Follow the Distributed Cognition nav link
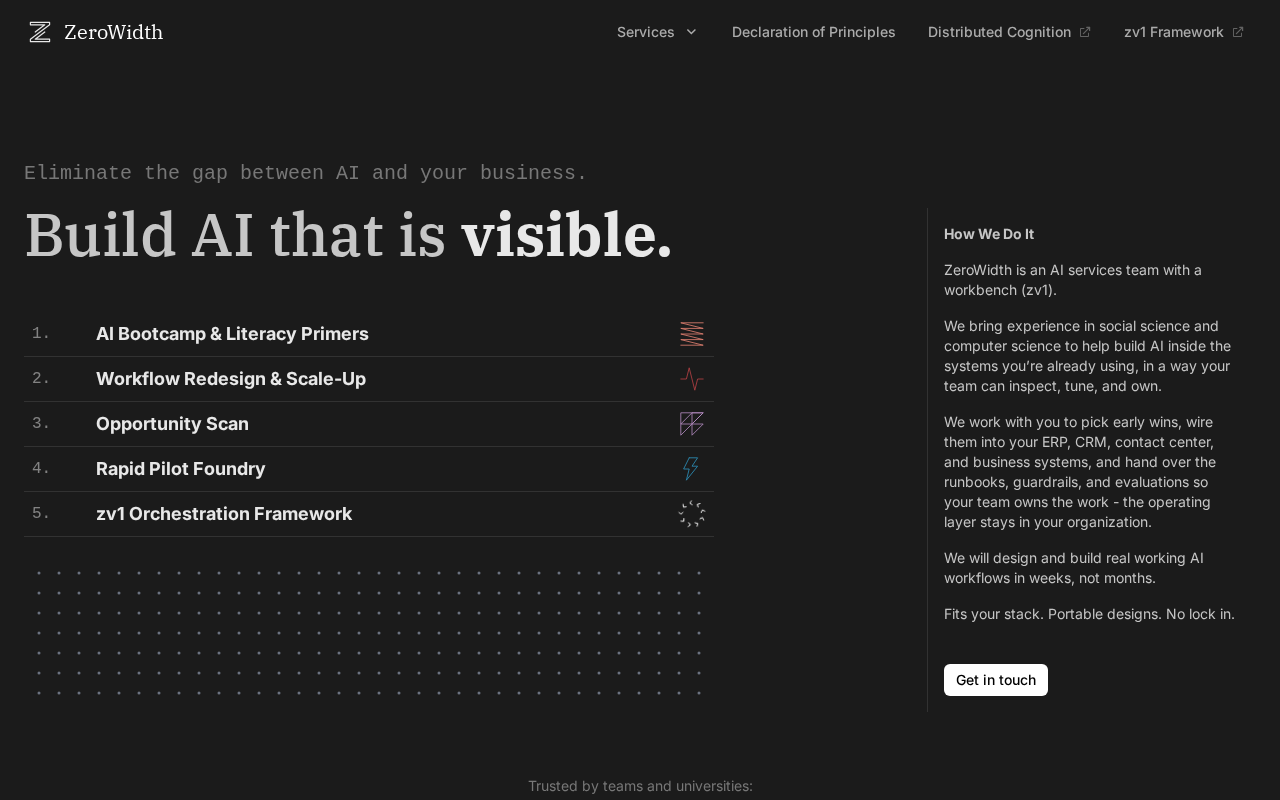The height and width of the screenshot is (800, 1280). pyautogui.click(x=999, y=32)
